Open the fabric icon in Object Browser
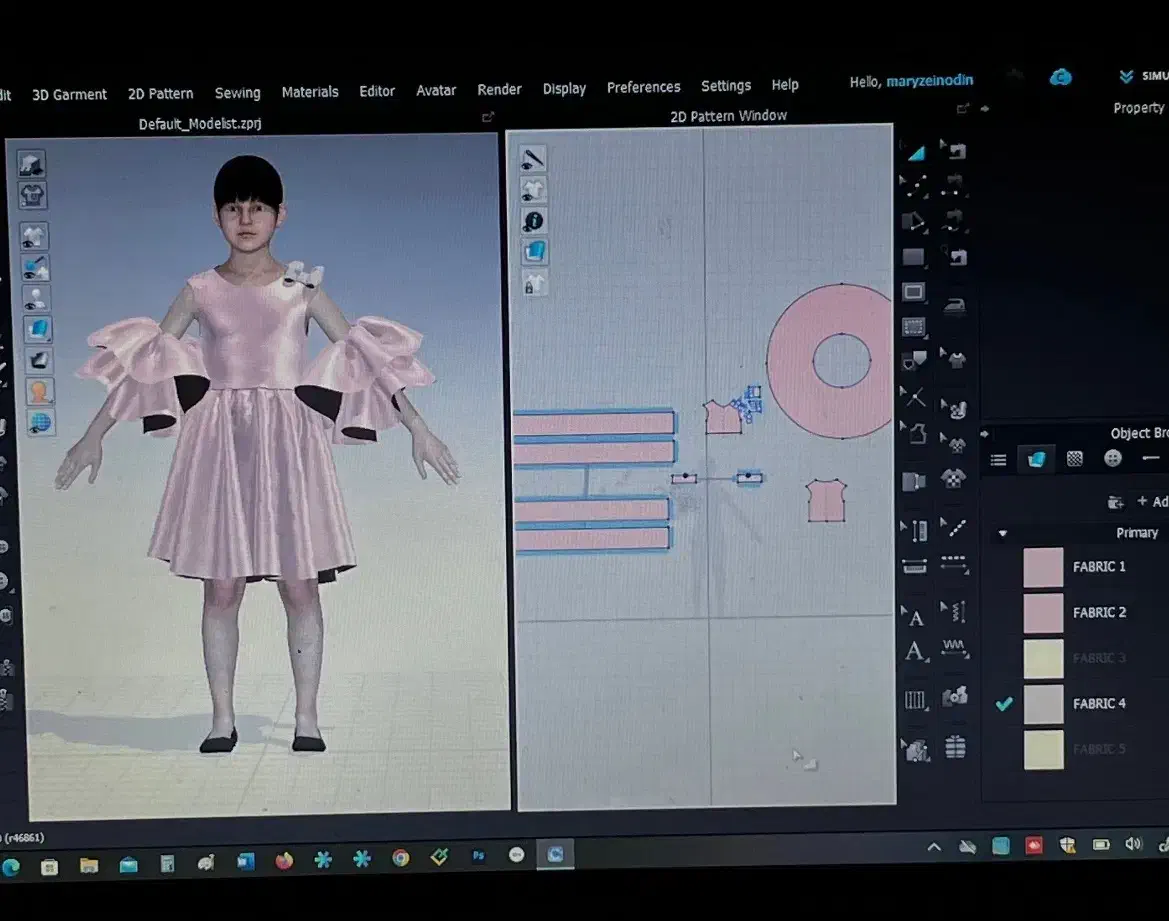Screen dimensions: 1169x921 [1036, 459]
